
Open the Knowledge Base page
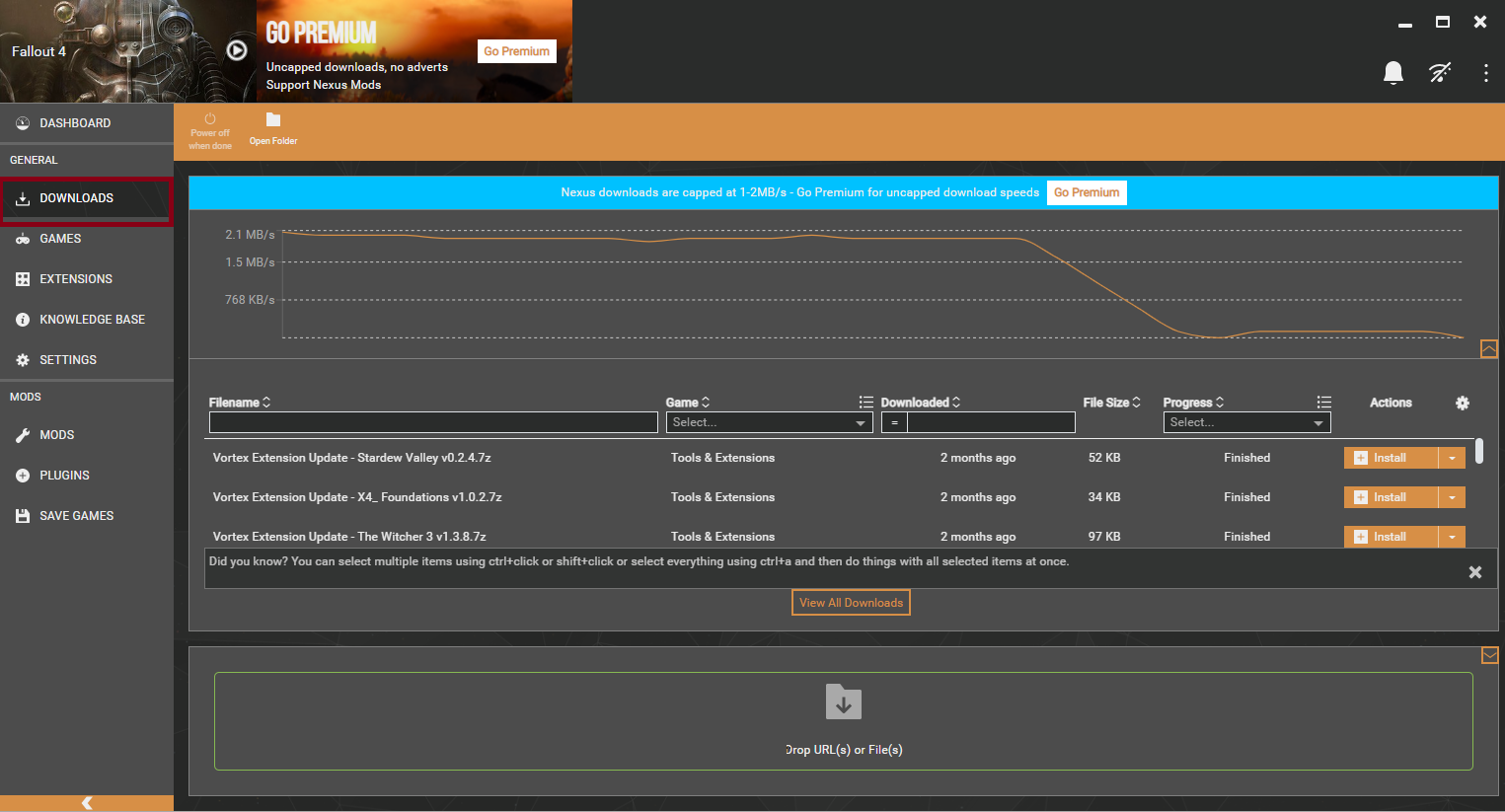tap(87, 320)
